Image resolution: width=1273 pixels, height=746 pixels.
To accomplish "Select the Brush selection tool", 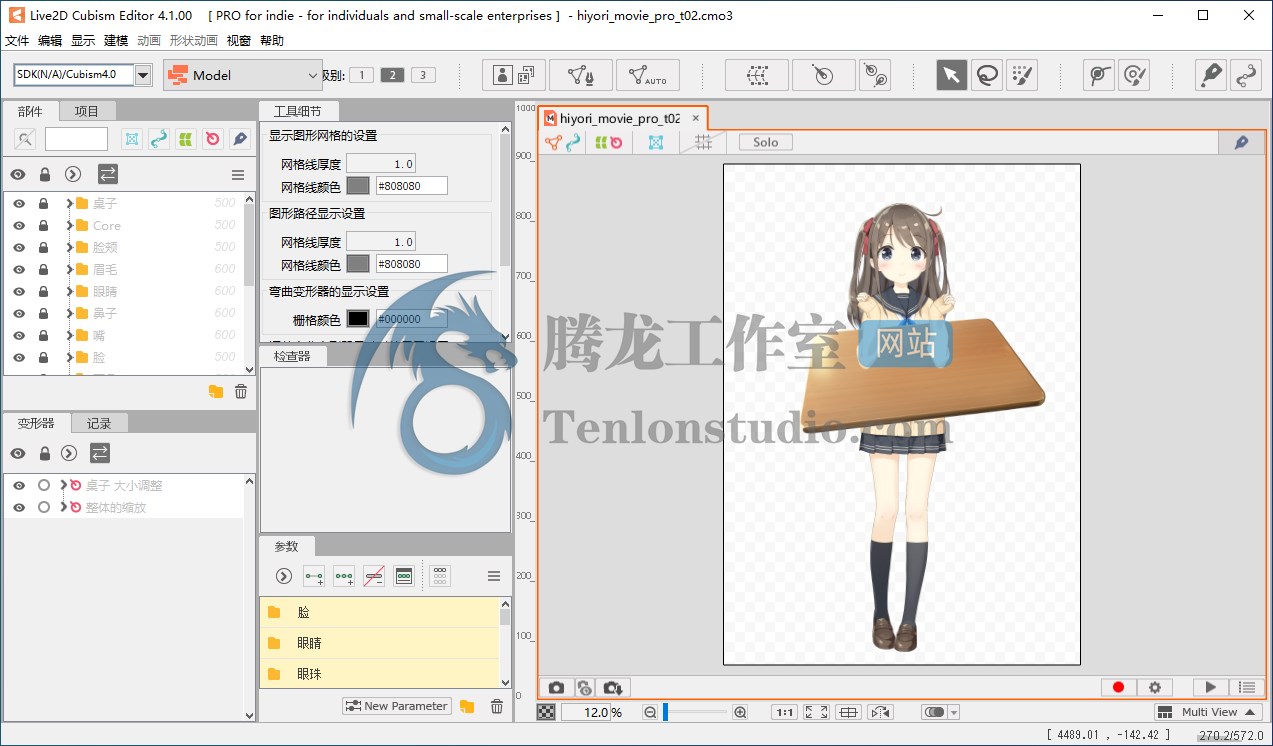I will point(1022,75).
